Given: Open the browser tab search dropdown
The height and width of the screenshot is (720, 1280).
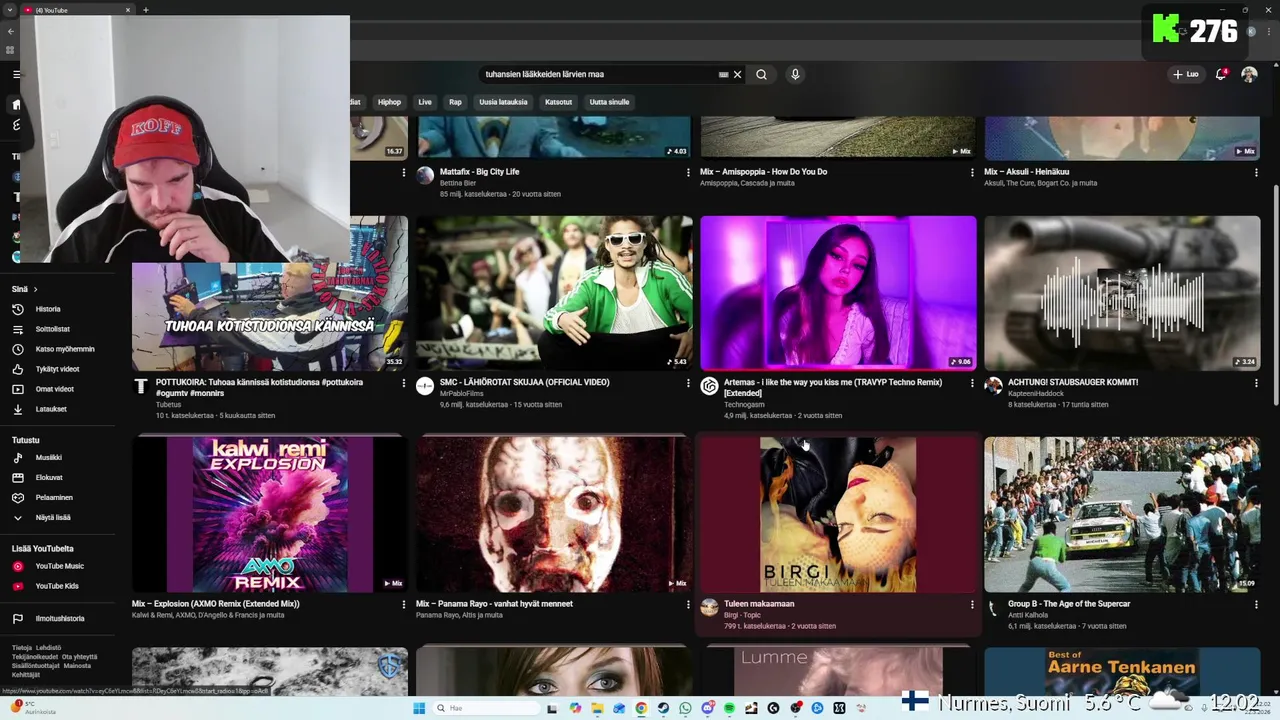Looking at the screenshot, I should (x=10, y=10).
